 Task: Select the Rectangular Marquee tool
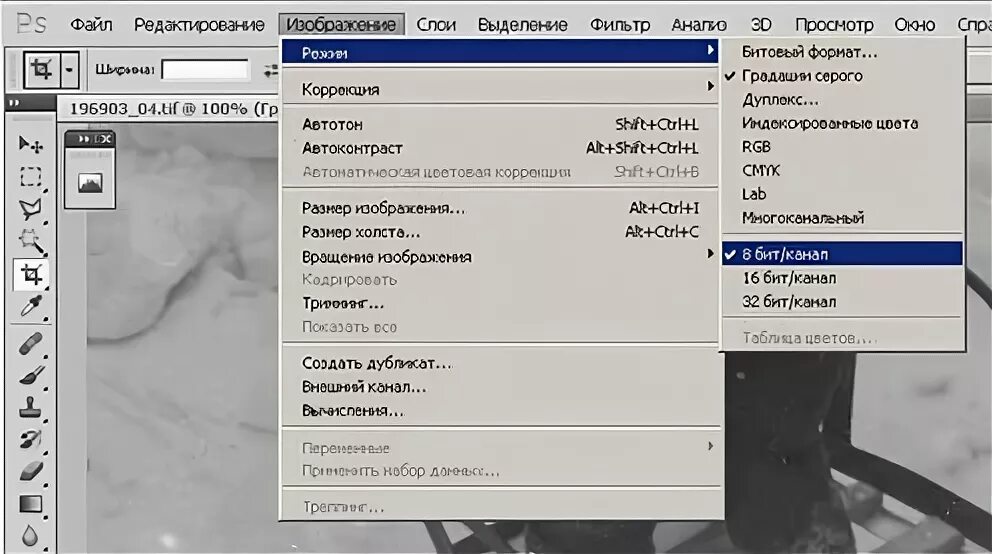(30, 176)
